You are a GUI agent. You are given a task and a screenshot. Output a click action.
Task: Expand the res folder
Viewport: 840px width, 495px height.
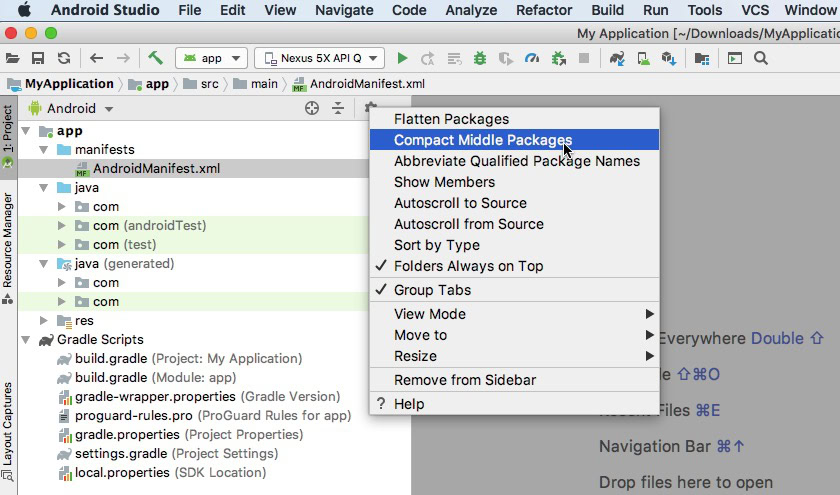44,320
